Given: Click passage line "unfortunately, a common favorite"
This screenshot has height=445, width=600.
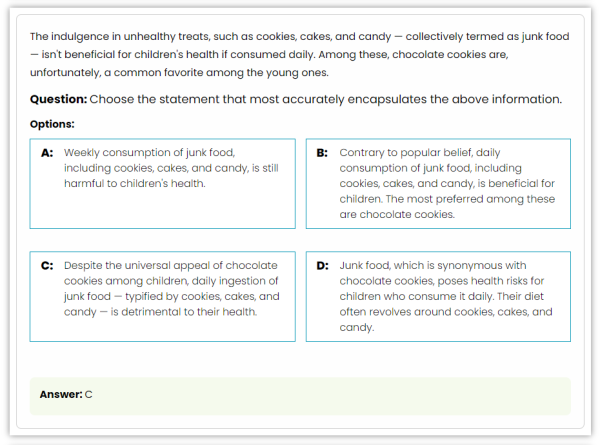Looking at the screenshot, I should (179, 72).
